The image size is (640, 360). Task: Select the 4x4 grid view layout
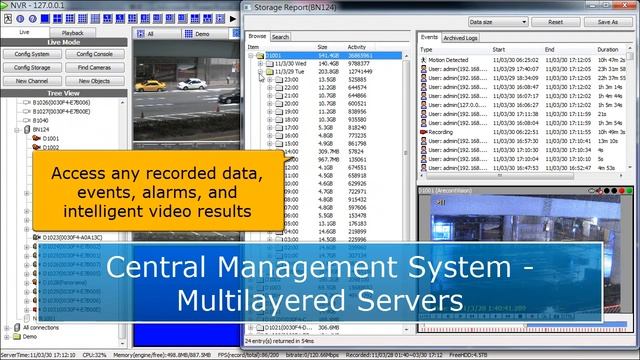tap(82, 18)
